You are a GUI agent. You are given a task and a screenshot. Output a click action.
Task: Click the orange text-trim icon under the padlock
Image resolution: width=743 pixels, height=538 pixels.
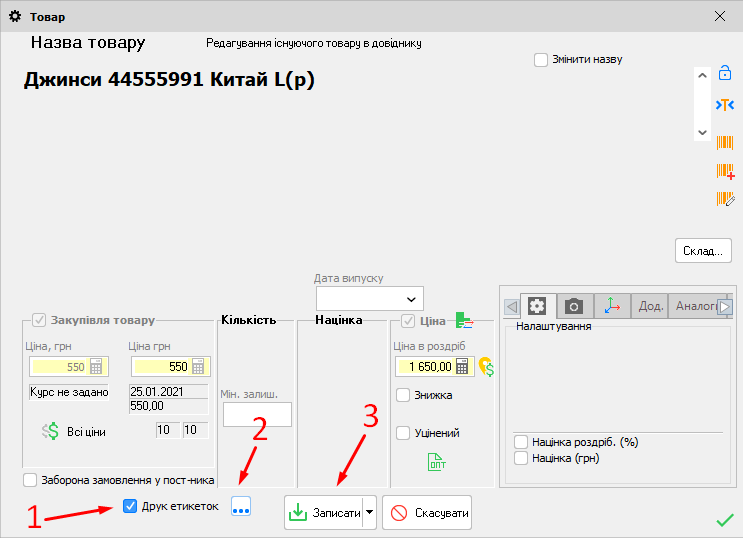725,105
